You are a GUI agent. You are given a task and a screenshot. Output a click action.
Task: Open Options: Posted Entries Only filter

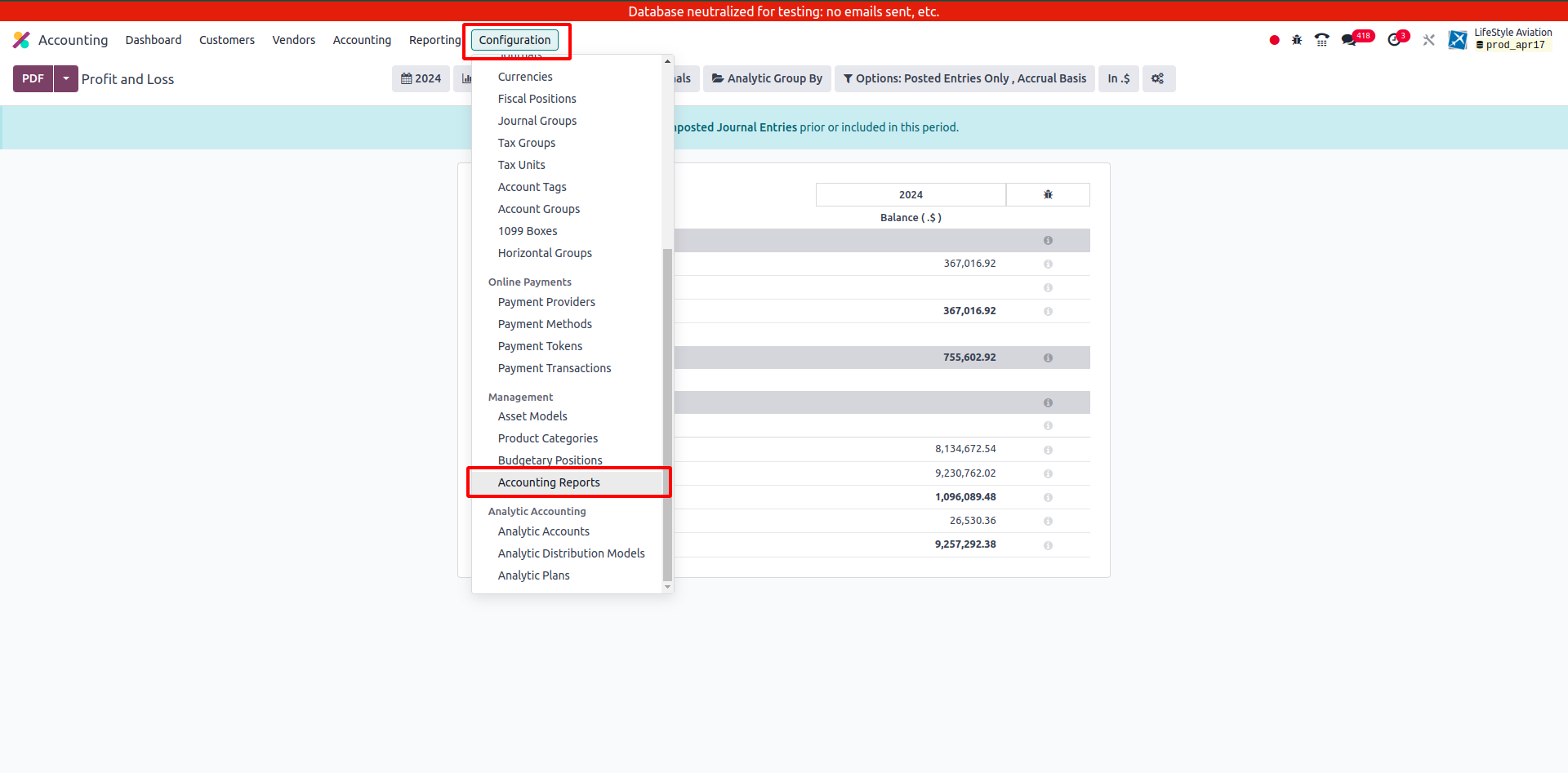click(x=964, y=78)
